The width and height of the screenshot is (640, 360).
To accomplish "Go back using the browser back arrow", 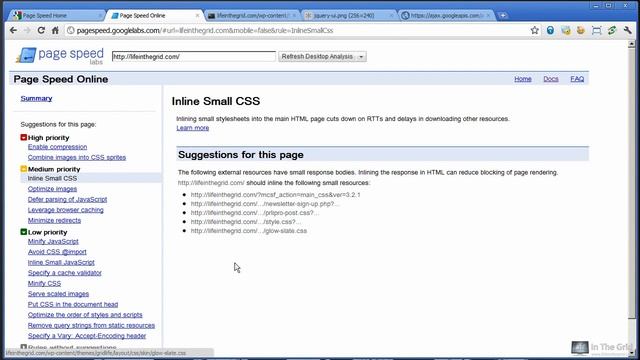I will [x=13, y=31].
